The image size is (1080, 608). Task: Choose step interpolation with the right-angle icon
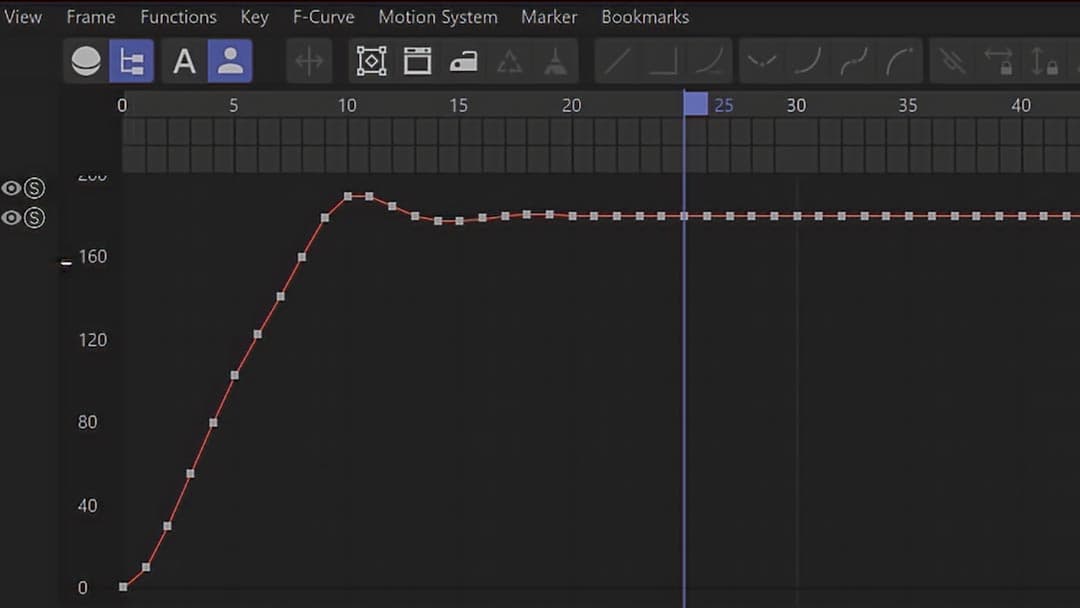(663, 62)
